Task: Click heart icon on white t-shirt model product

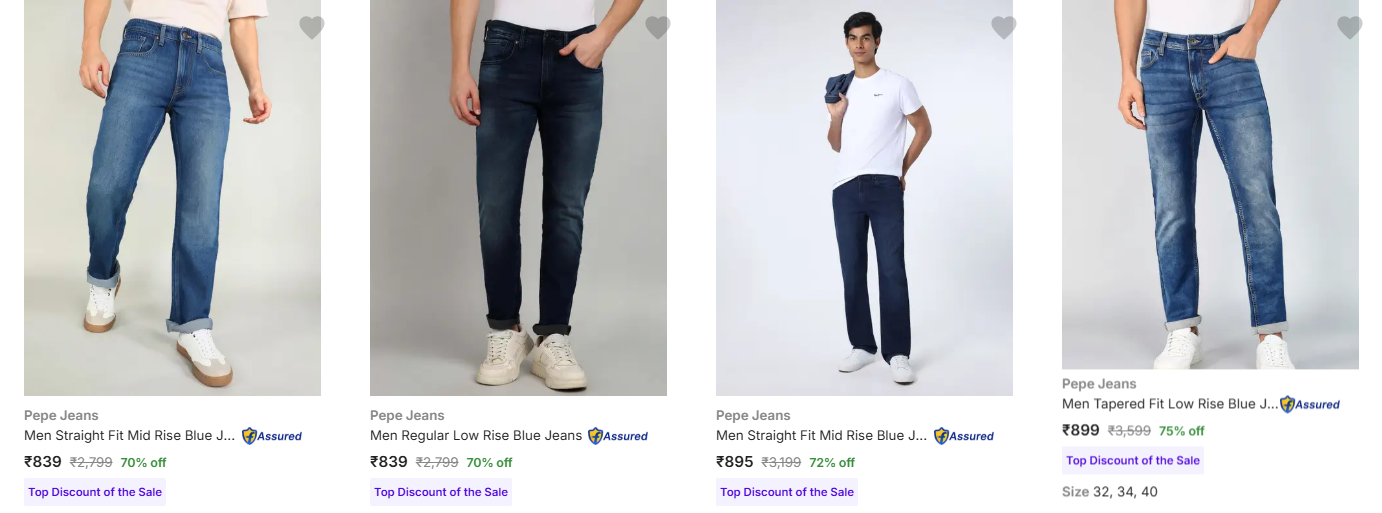Action: 1003,28
